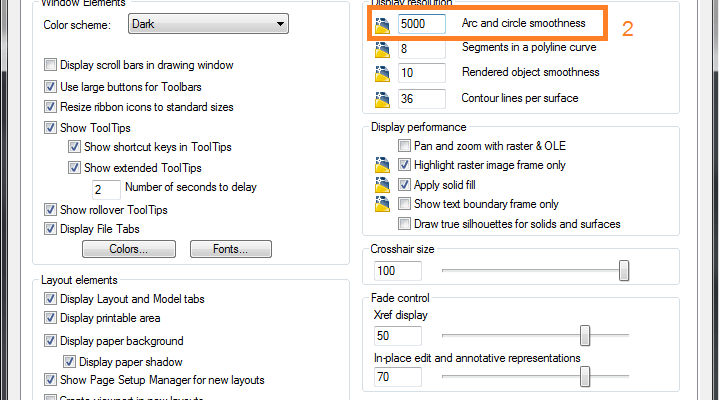Click the In-place edit fade value field

398,377
